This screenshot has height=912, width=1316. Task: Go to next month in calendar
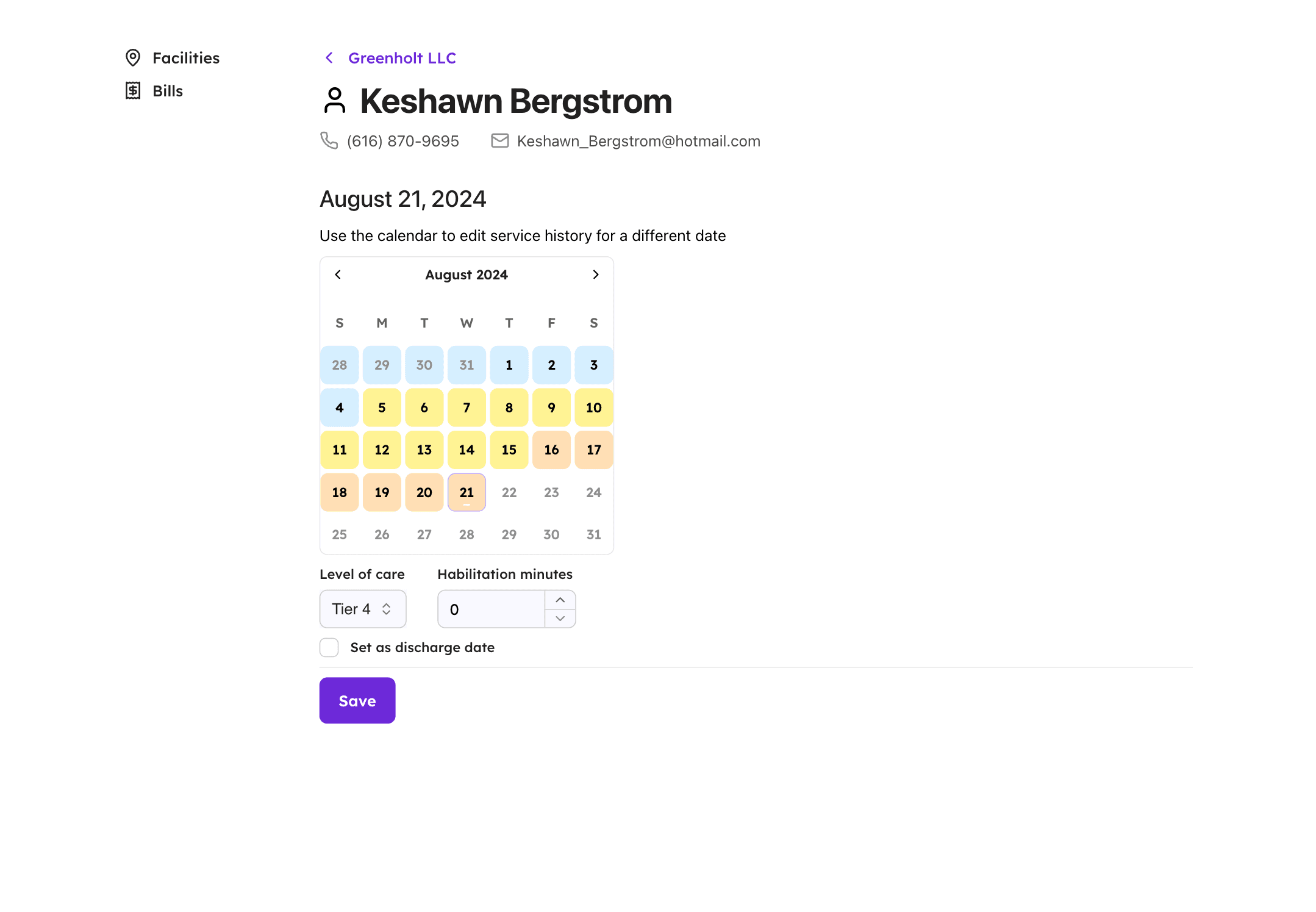click(596, 275)
